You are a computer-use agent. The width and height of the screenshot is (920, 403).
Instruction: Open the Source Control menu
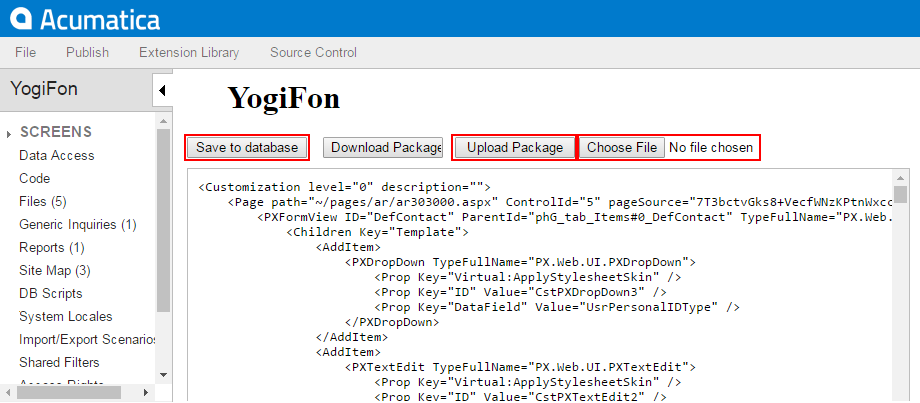[x=313, y=52]
